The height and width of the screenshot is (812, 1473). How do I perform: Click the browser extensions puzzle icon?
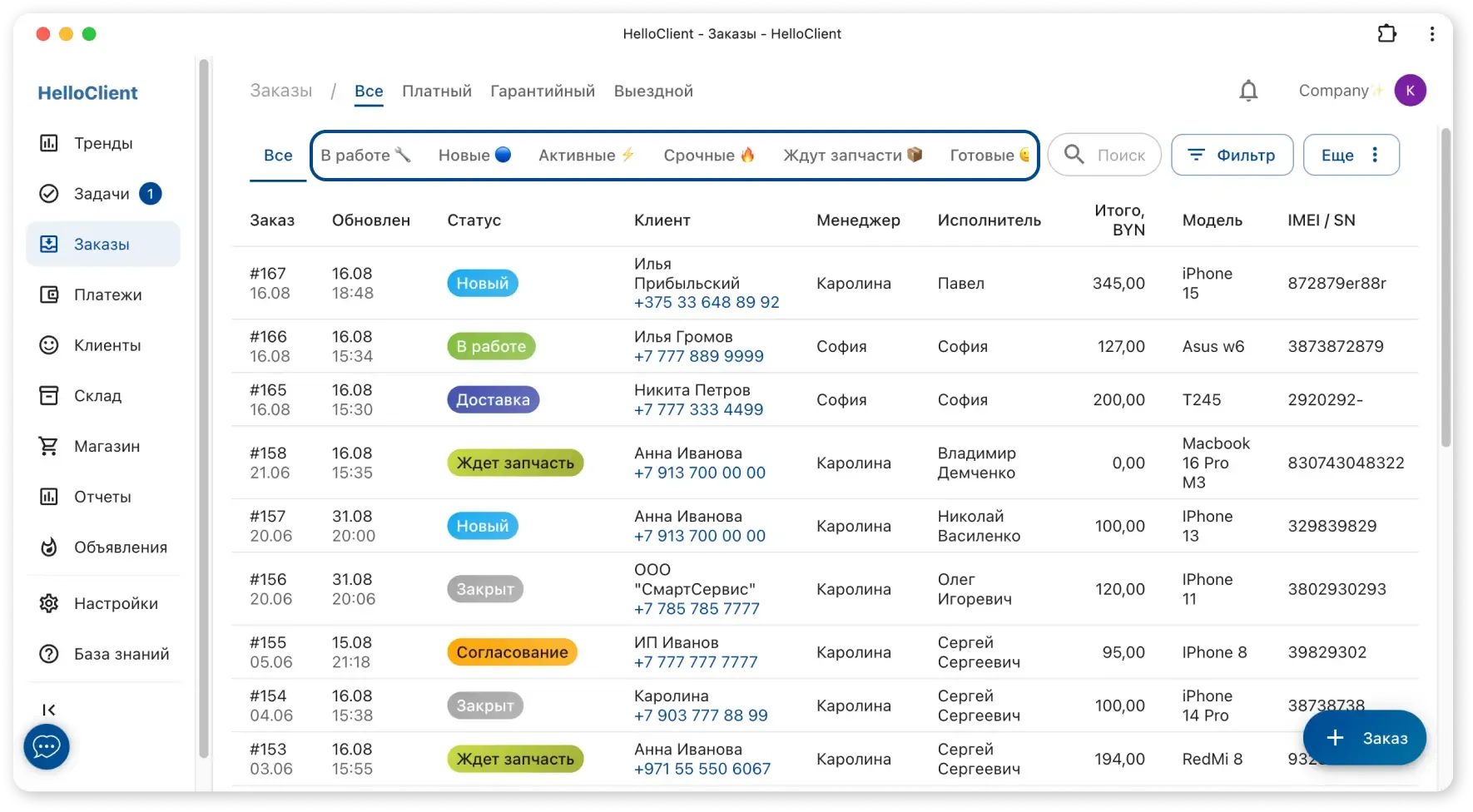1386,34
